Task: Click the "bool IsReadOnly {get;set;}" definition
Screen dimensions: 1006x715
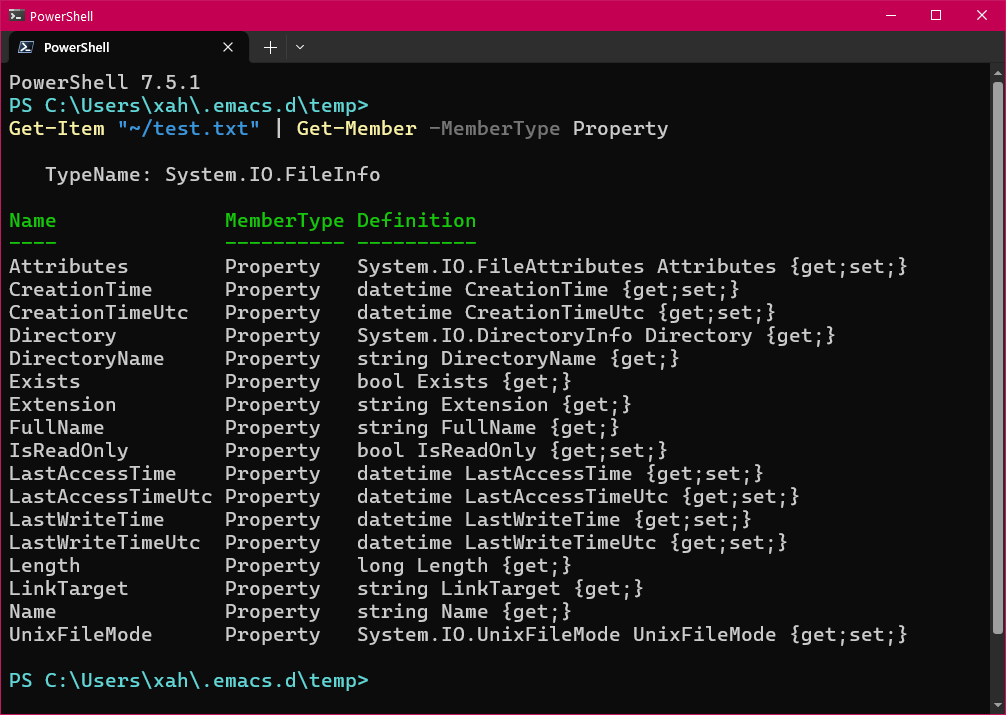Action: pyautogui.click(x=513, y=451)
